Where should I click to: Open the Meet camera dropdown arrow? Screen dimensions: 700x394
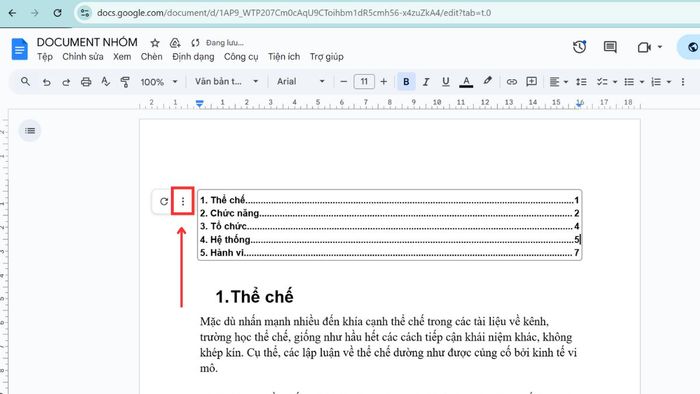coord(659,47)
